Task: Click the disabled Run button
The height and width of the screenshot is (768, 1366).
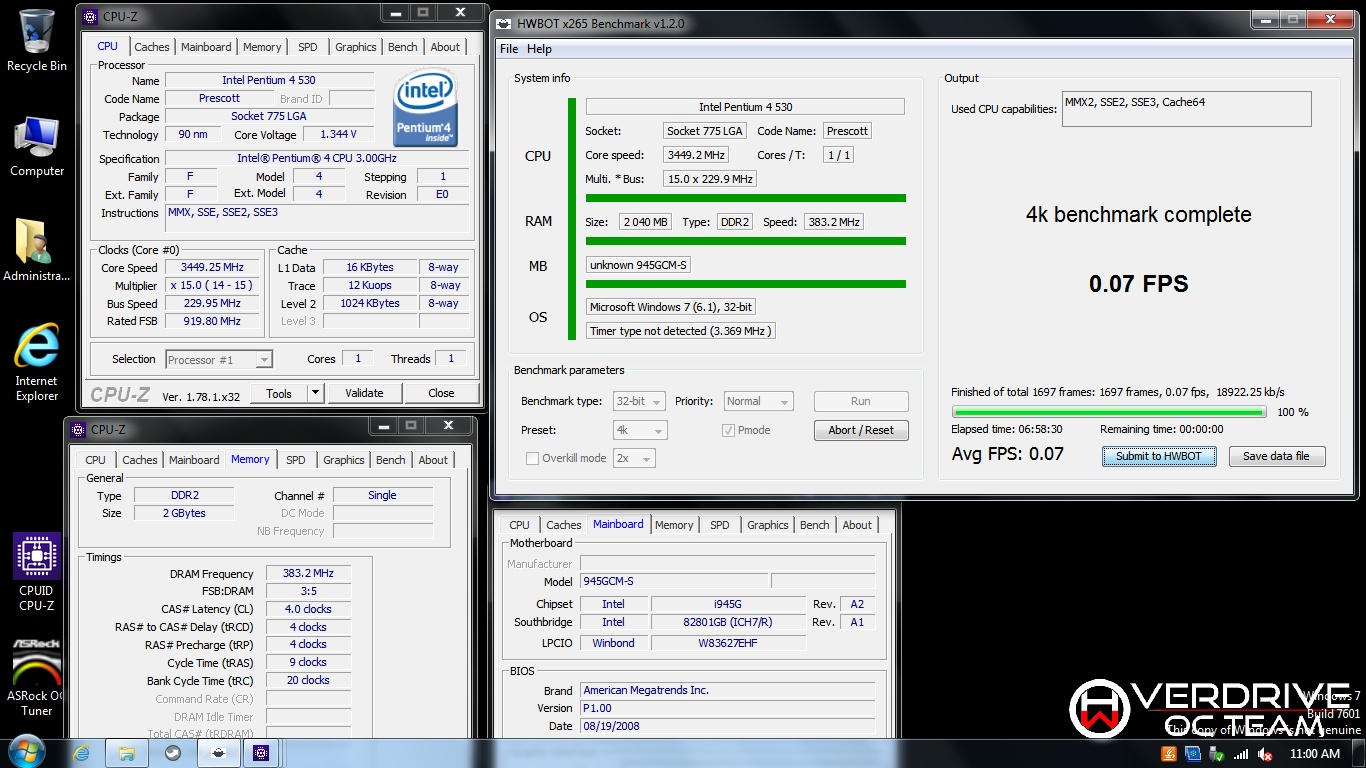Action: [861, 401]
